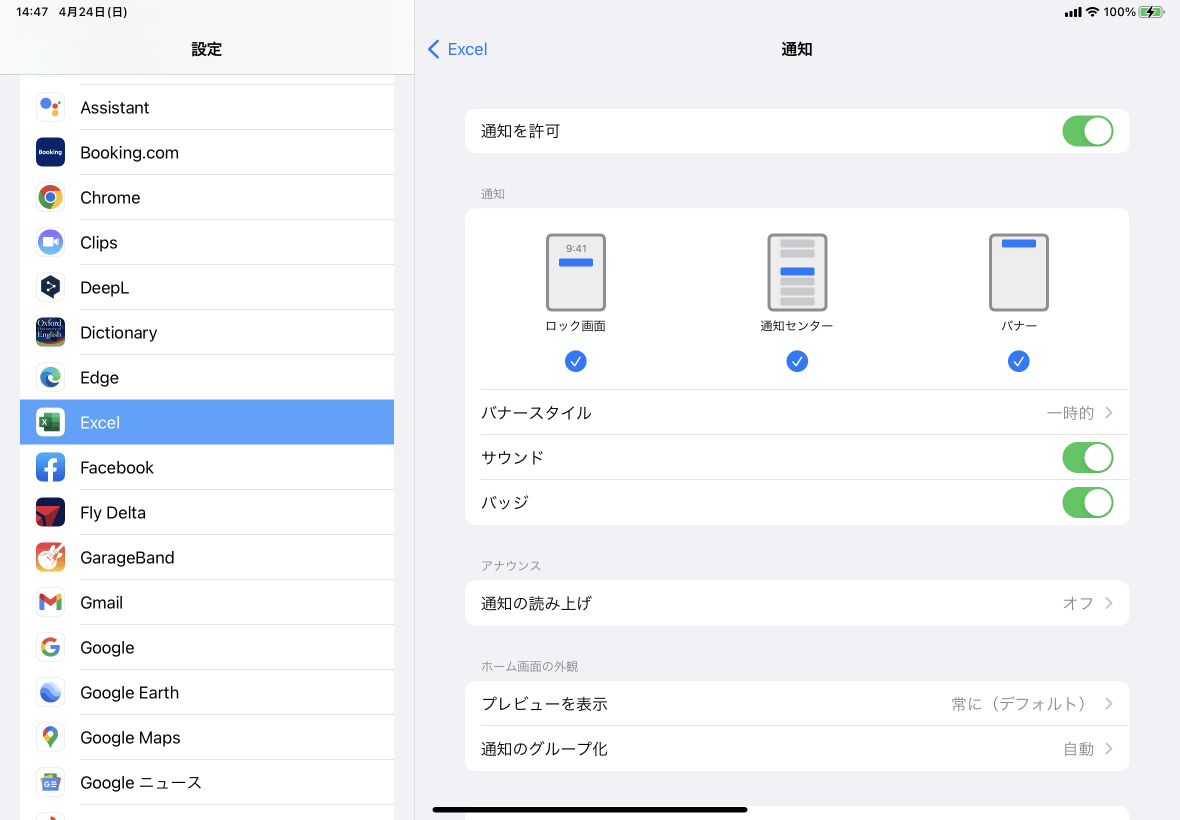The image size is (1180, 820).
Task: Tap the 通知センター preview thumbnail
Action: [797, 272]
